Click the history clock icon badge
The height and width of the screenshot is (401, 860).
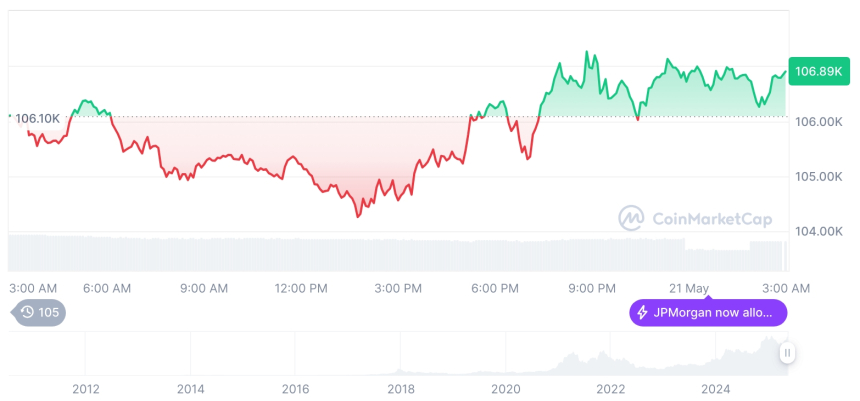click(27, 313)
